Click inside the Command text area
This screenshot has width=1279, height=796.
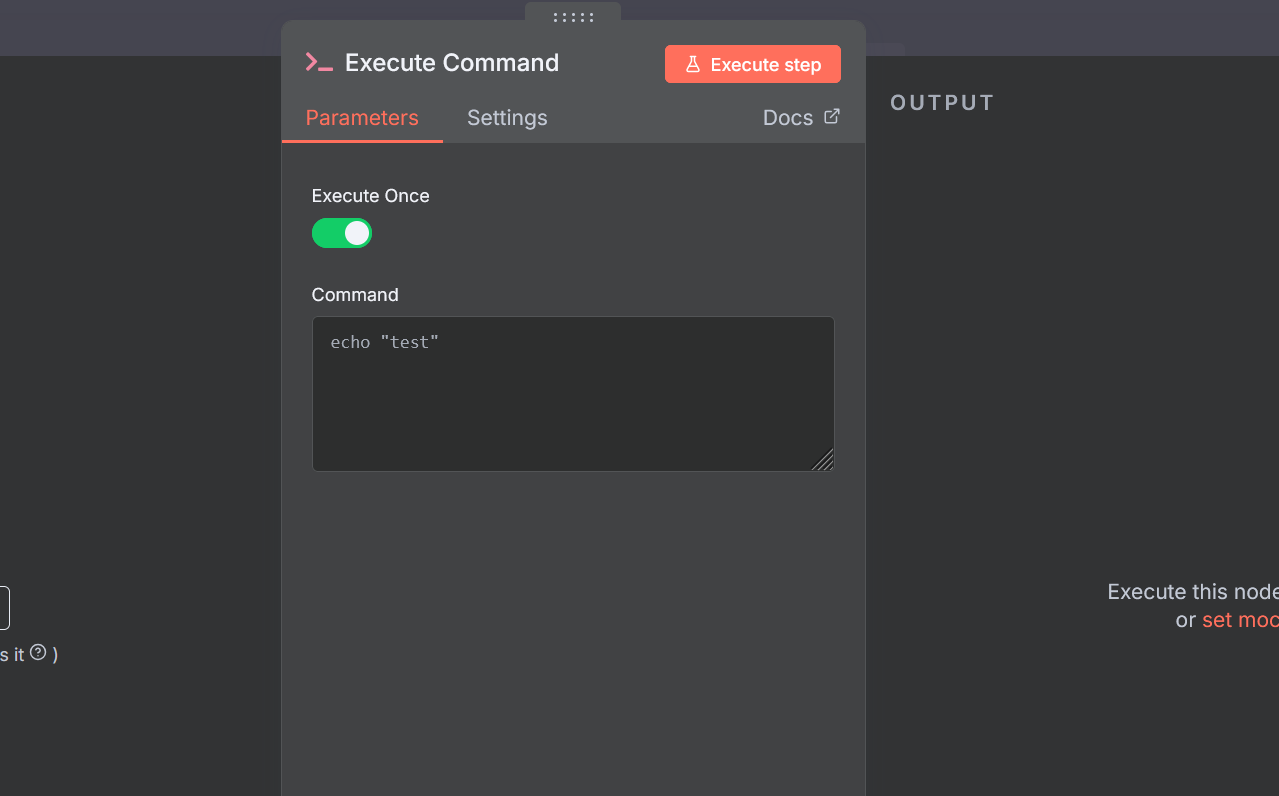click(573, 394)
